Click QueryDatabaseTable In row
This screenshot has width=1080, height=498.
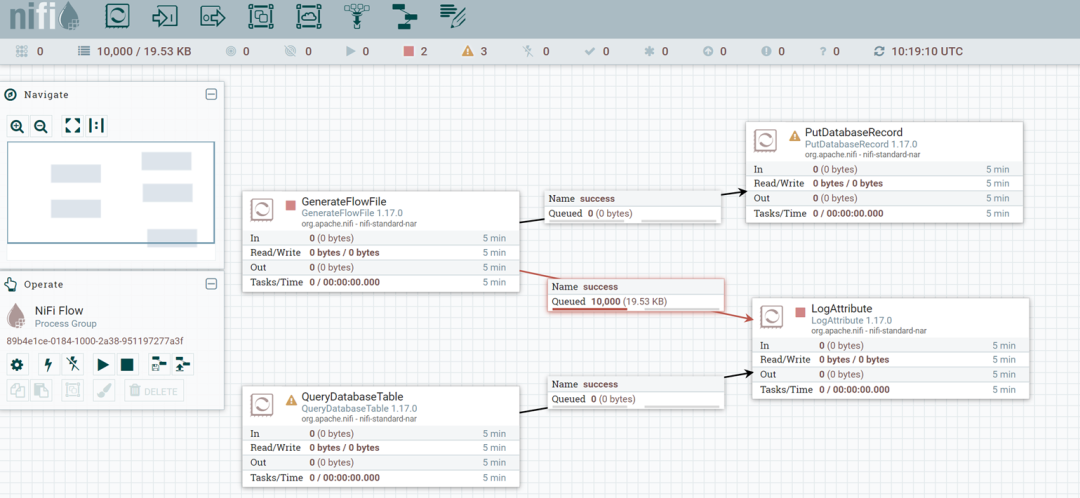[x=381, y=434]
